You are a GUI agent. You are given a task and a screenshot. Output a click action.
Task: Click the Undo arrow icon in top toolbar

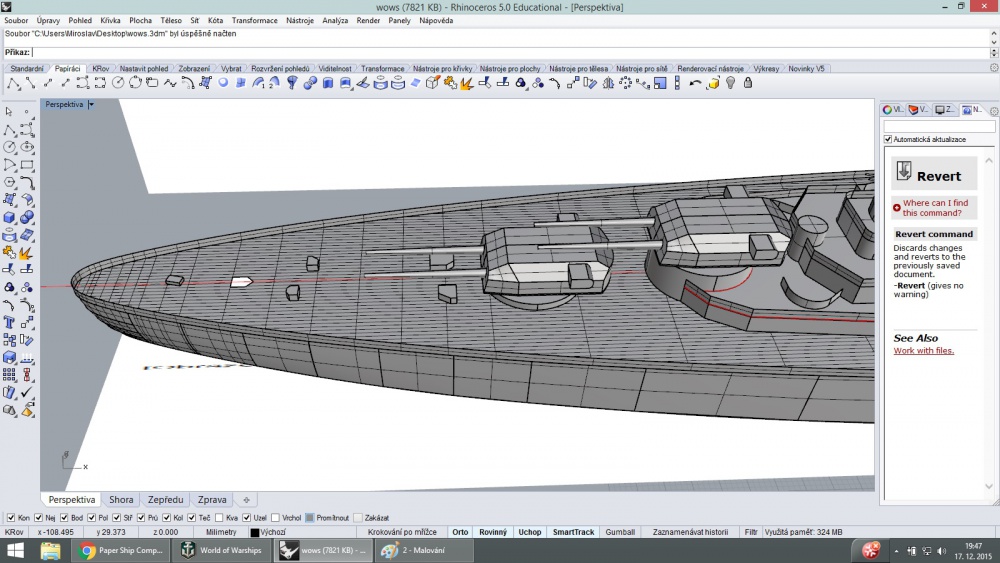695,83
